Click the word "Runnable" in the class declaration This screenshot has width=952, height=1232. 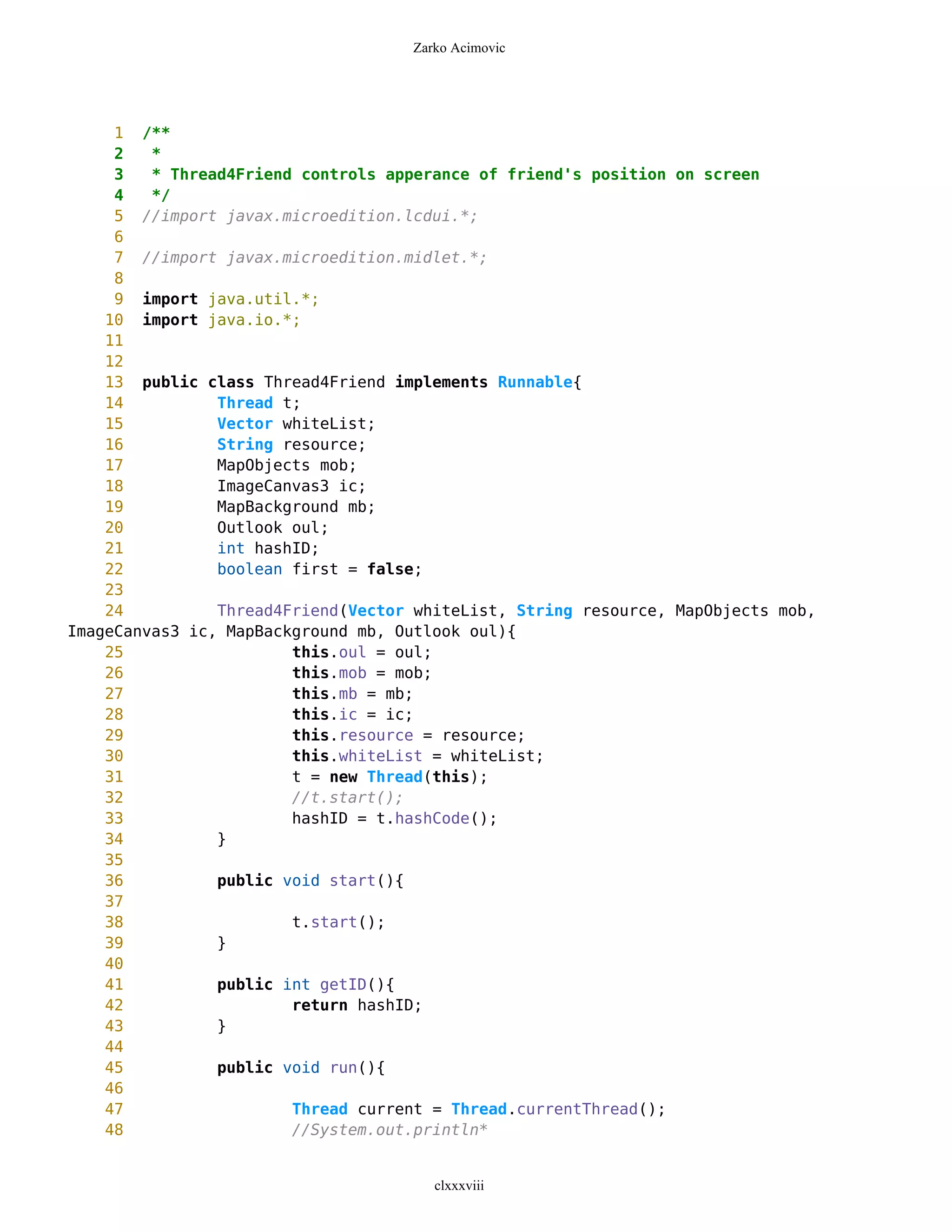pos(535,382)
